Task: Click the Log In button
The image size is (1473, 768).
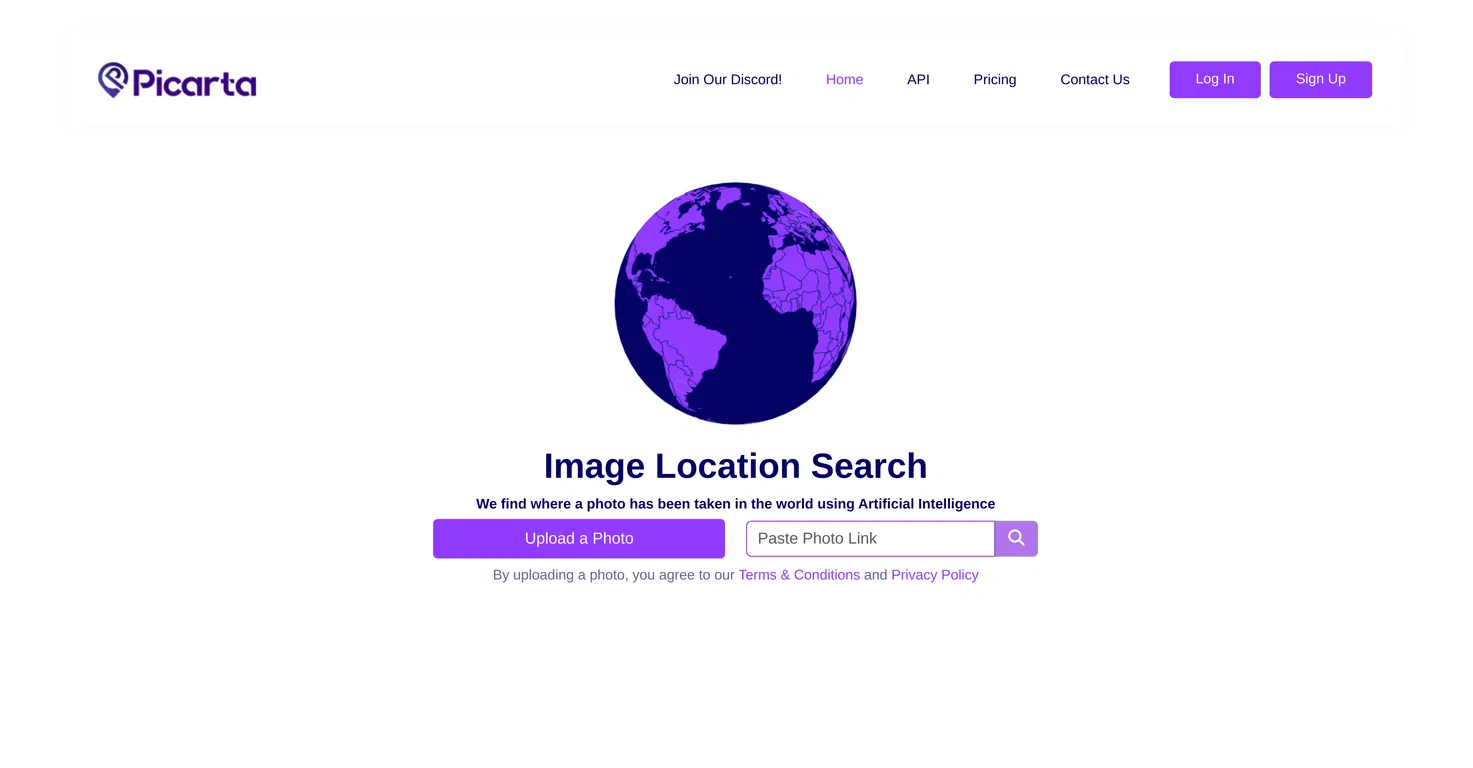Action: point(1215,79)
